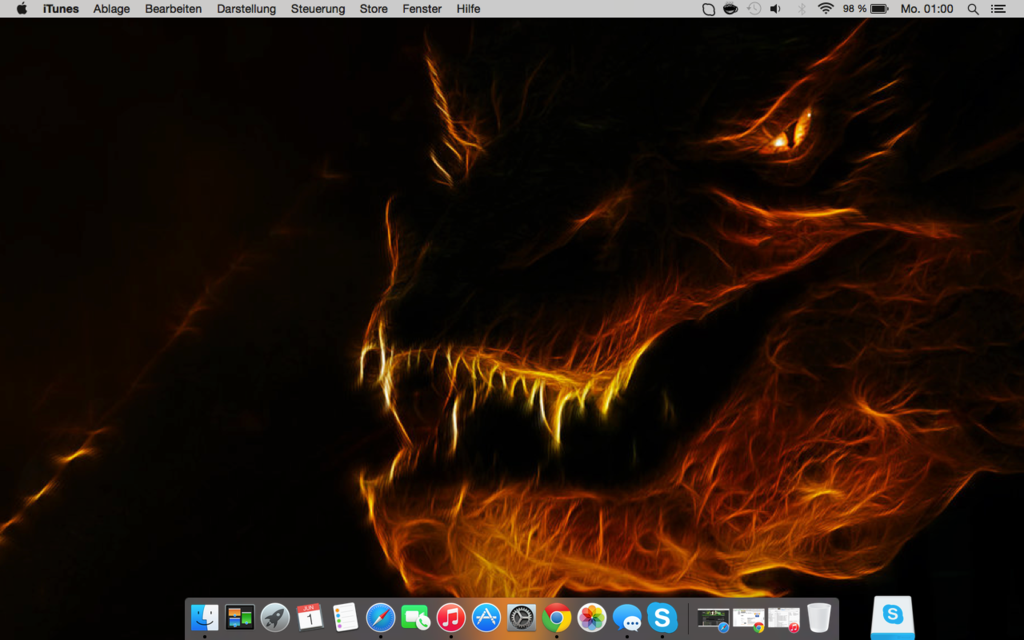The width and height of the screenshot is (1024, 640).
Task: Open Spotlight search magnifier
Action: (973, 9)
